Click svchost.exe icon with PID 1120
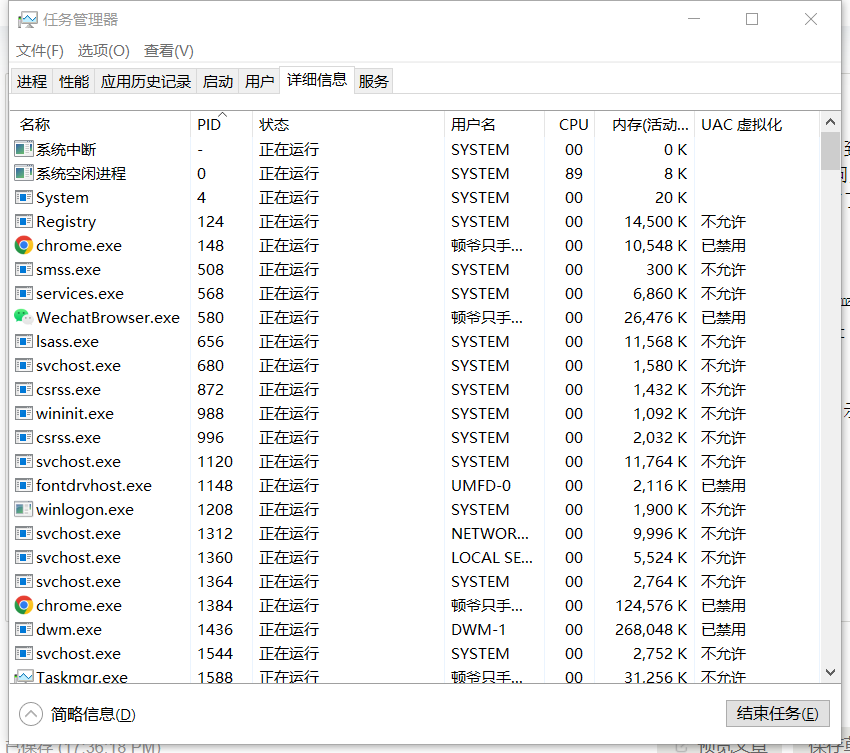Screen dimensions: 850x753 point(23,461)
